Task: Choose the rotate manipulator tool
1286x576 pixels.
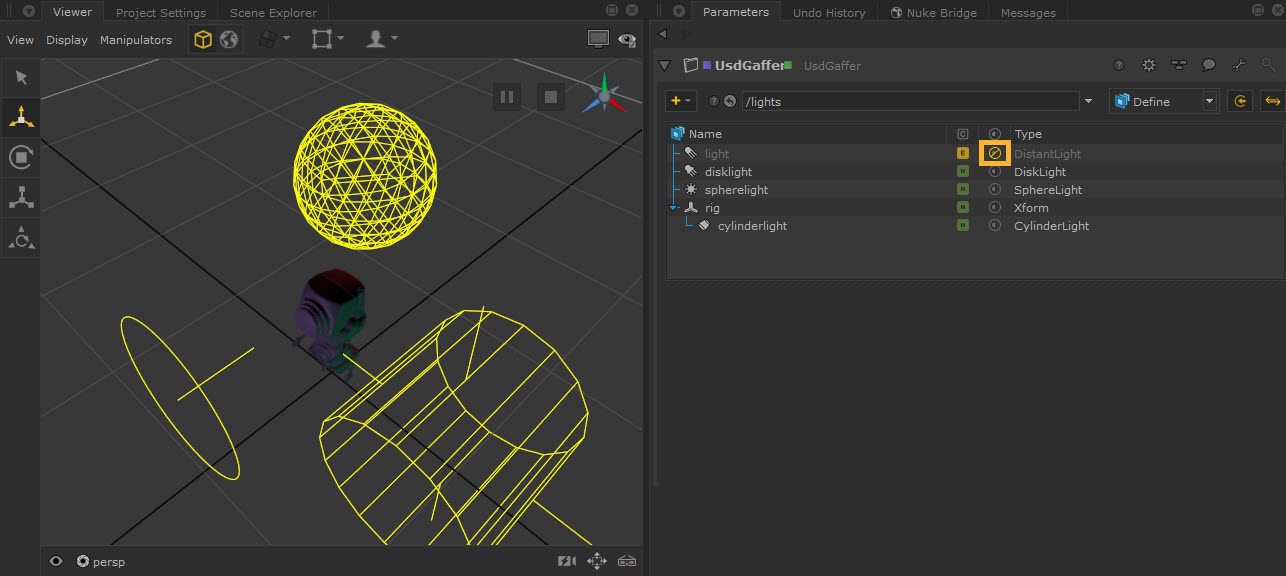Action: [x=21, y=157]
